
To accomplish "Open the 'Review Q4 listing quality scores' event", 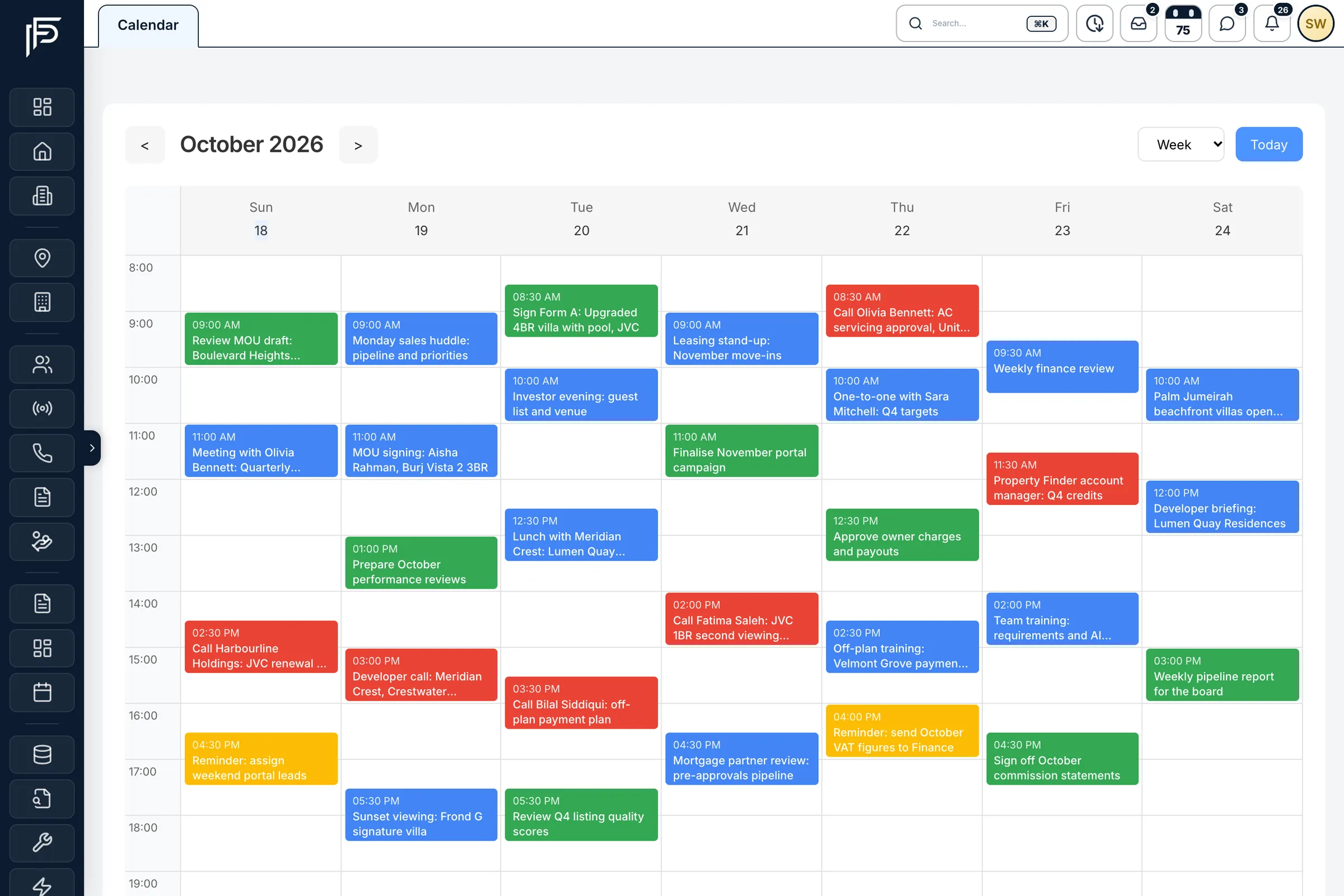I will coord(581,815).
